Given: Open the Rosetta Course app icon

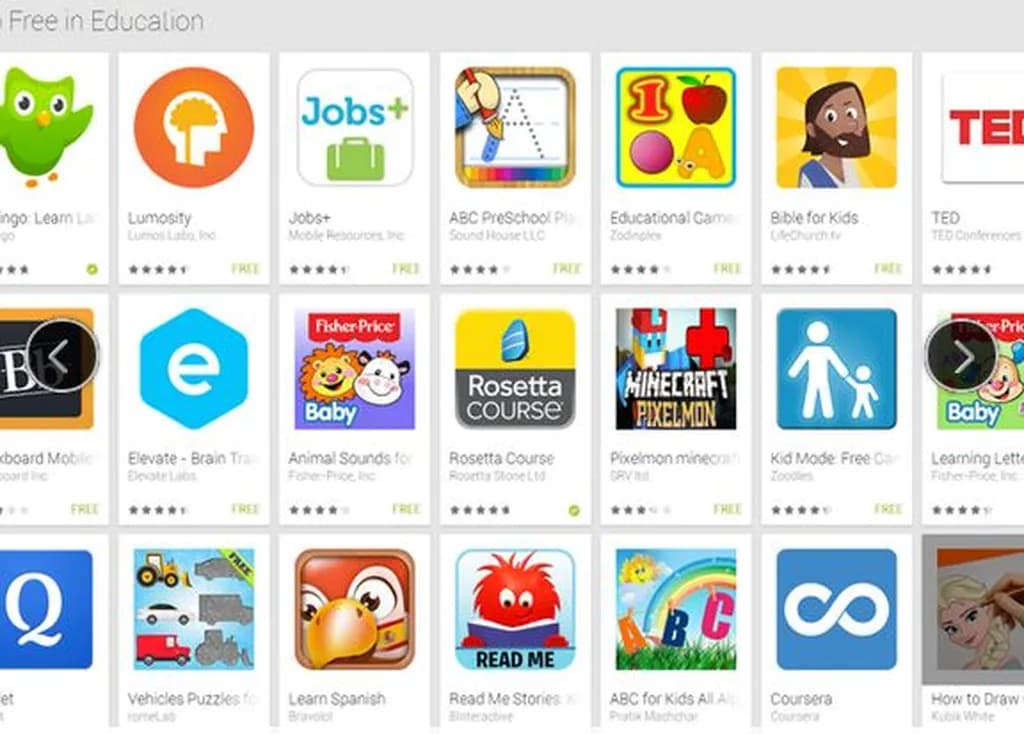Looking at the screenshot, I should coord(515,369).
